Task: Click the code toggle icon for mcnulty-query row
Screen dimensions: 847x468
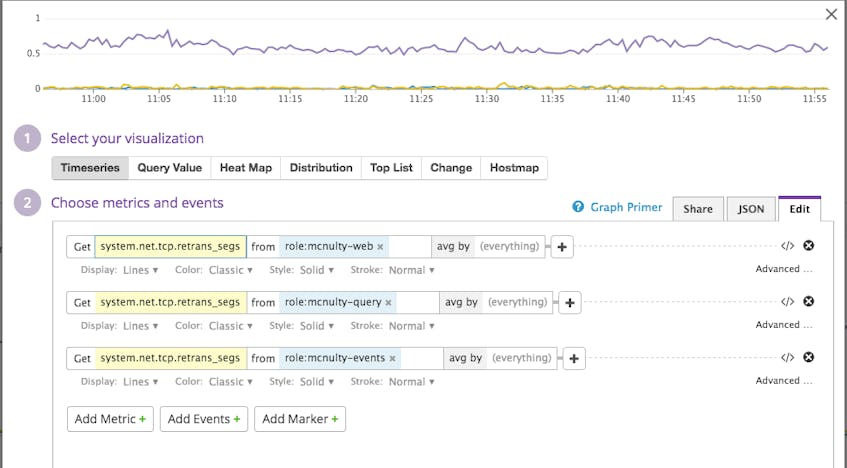Action: (x=787, y=302)
